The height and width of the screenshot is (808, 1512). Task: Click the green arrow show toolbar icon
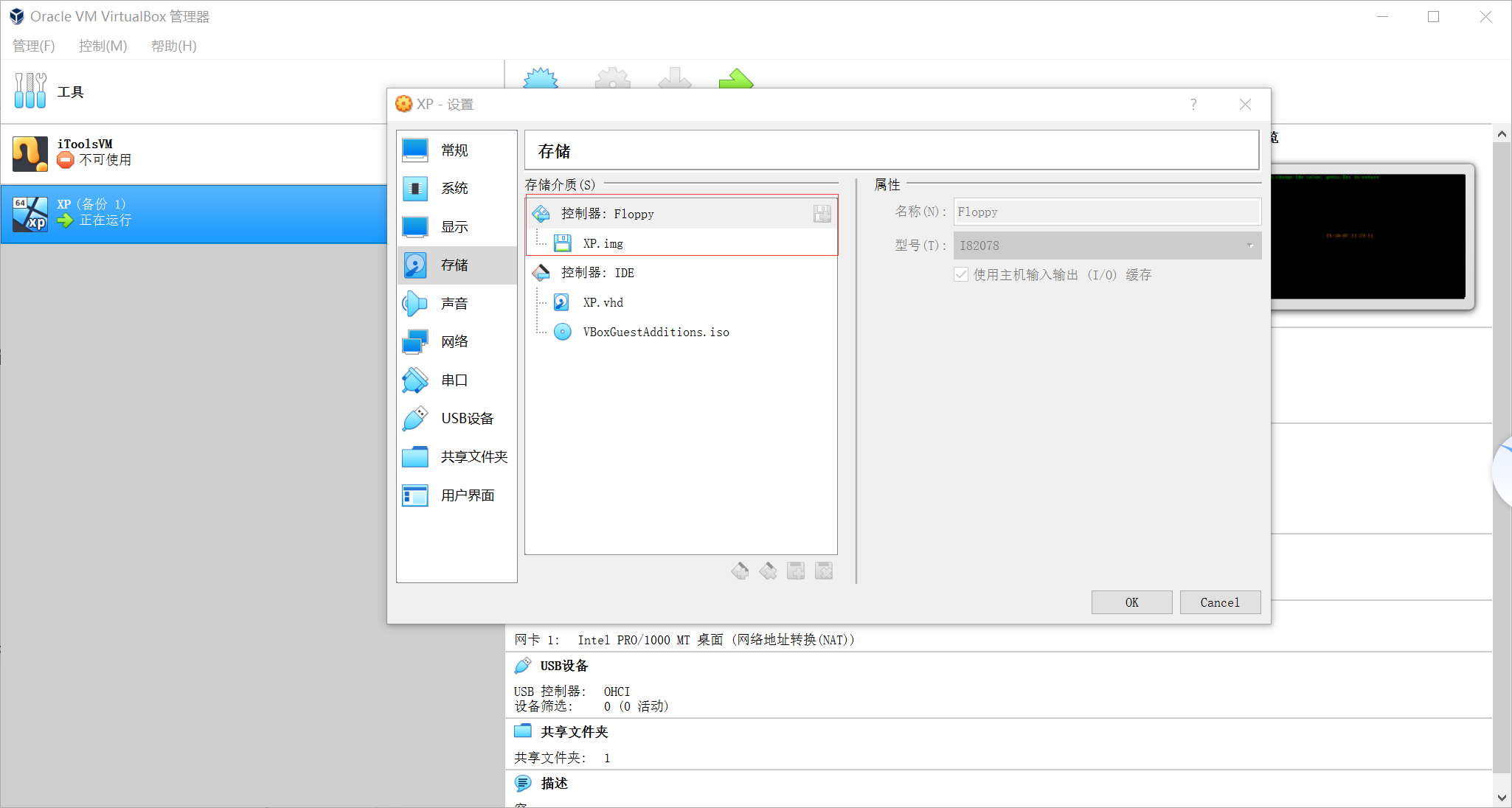click(x=736, y=78)
